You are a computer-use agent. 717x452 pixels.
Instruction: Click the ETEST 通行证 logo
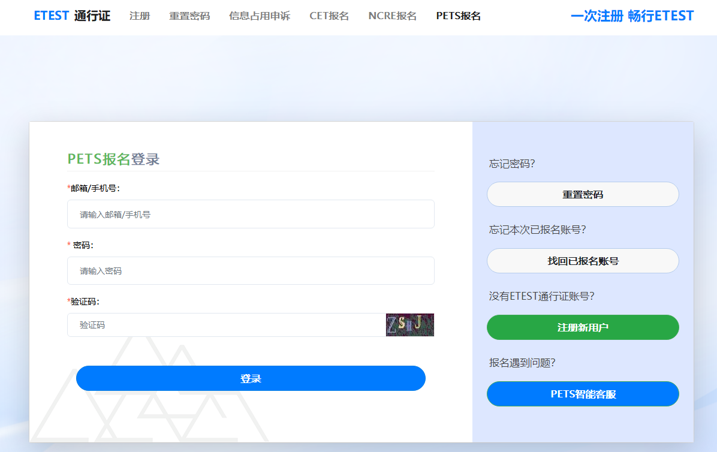[72, 16]
